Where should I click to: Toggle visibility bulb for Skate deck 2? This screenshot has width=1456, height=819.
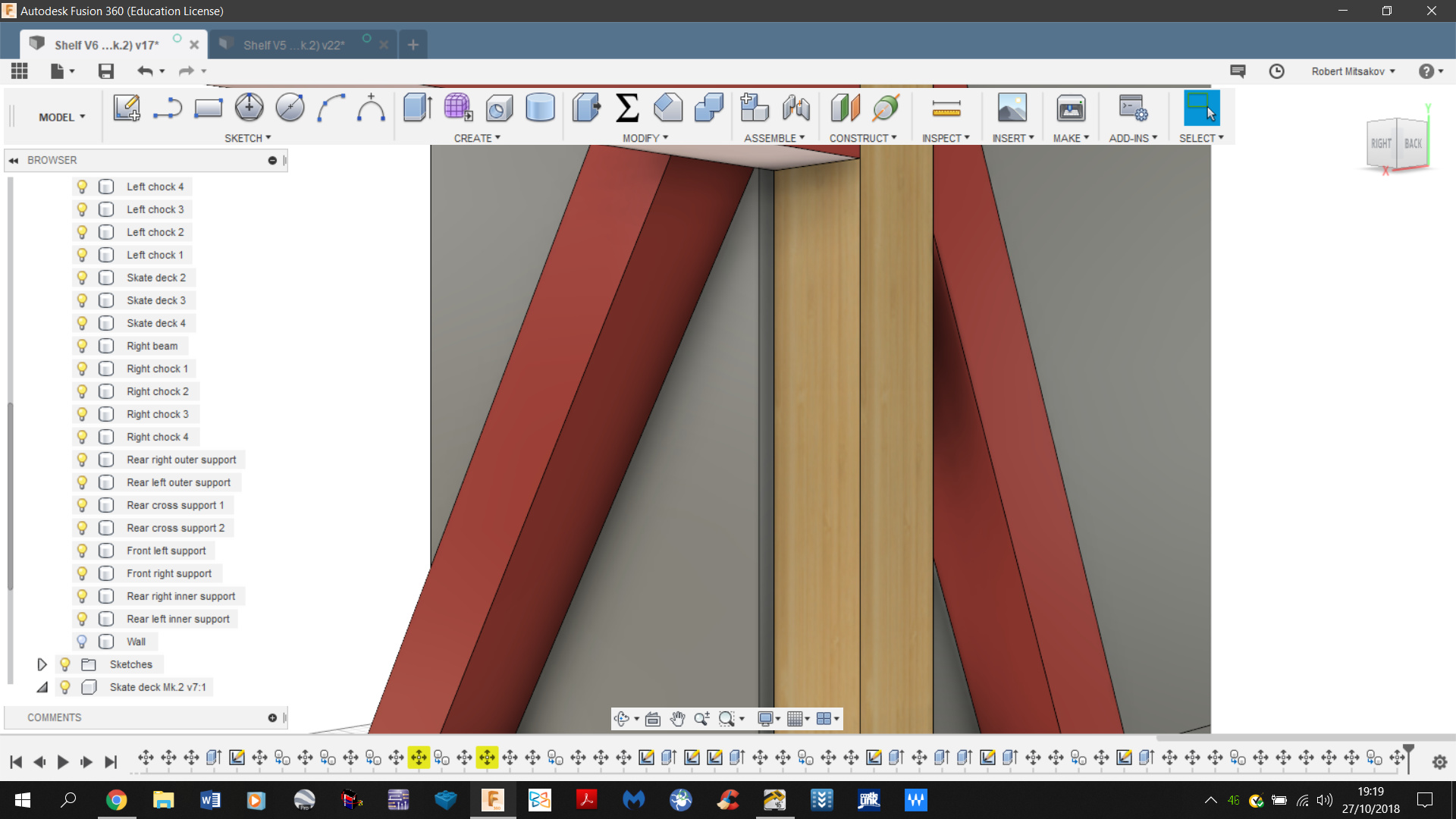click(x=82, y=278)
